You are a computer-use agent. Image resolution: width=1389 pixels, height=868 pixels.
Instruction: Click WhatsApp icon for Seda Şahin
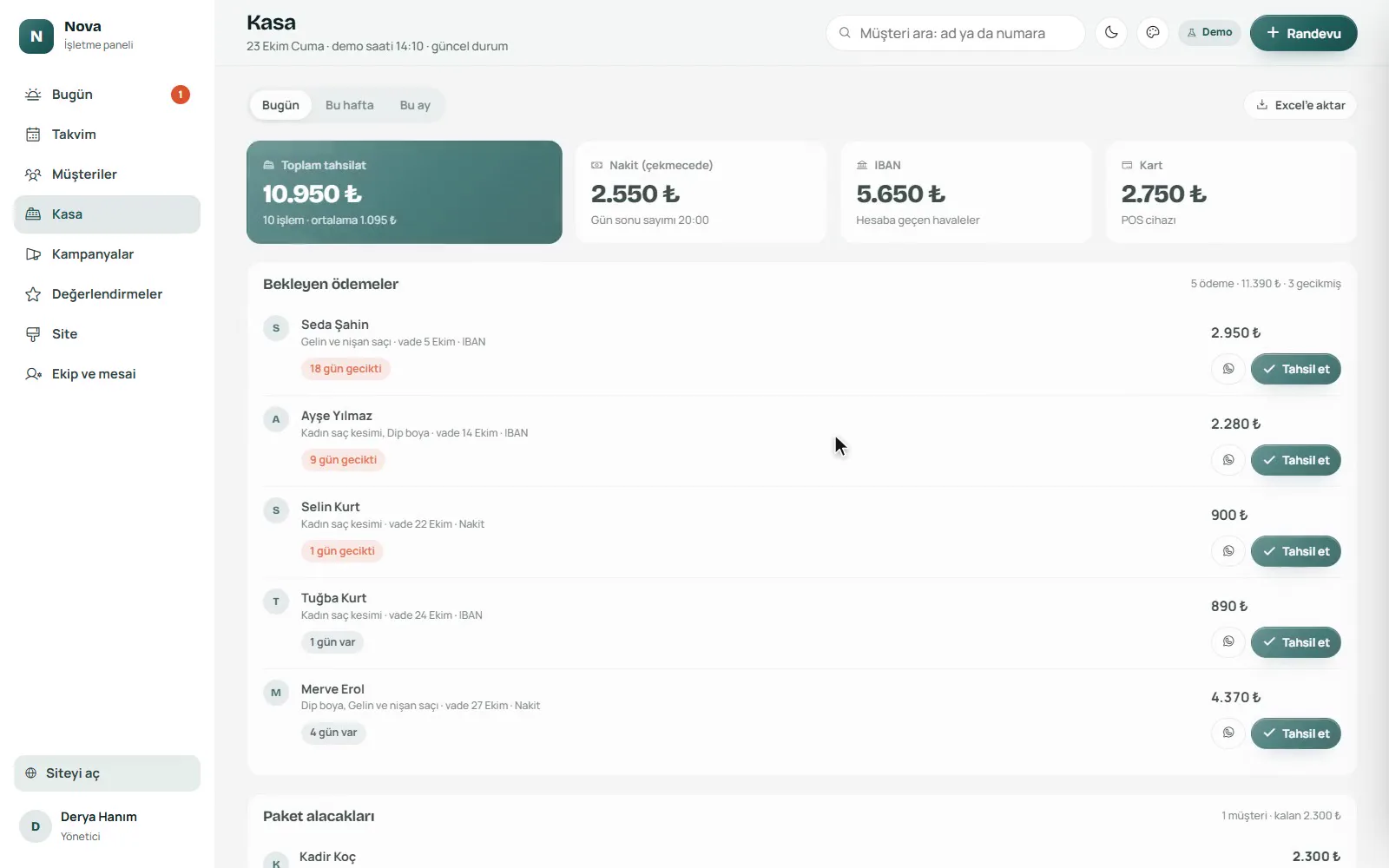pyautogui.click(x=1228, y=369)
